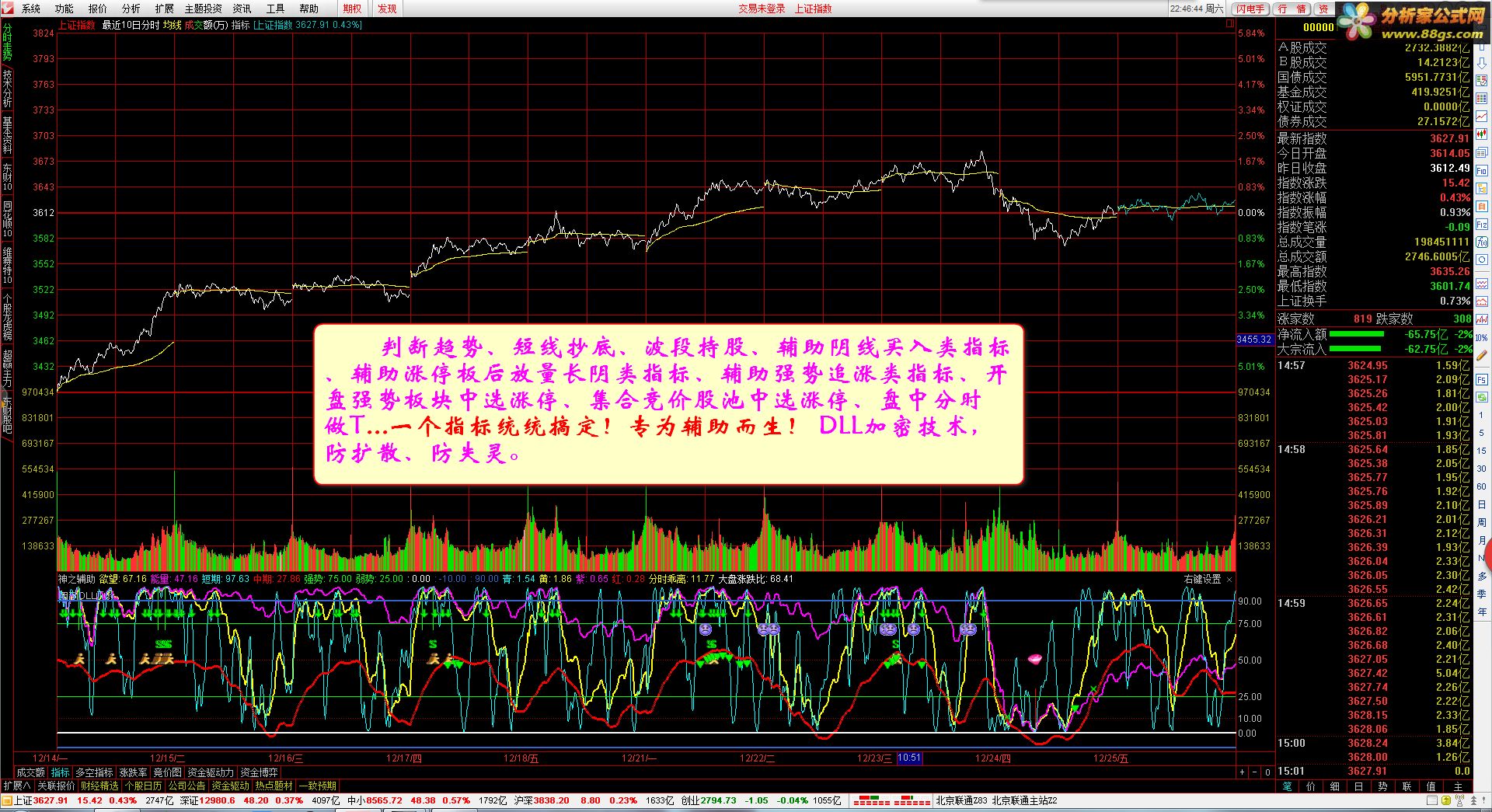
Task: Open the 分析 menu
Action: tap(131, 9)
